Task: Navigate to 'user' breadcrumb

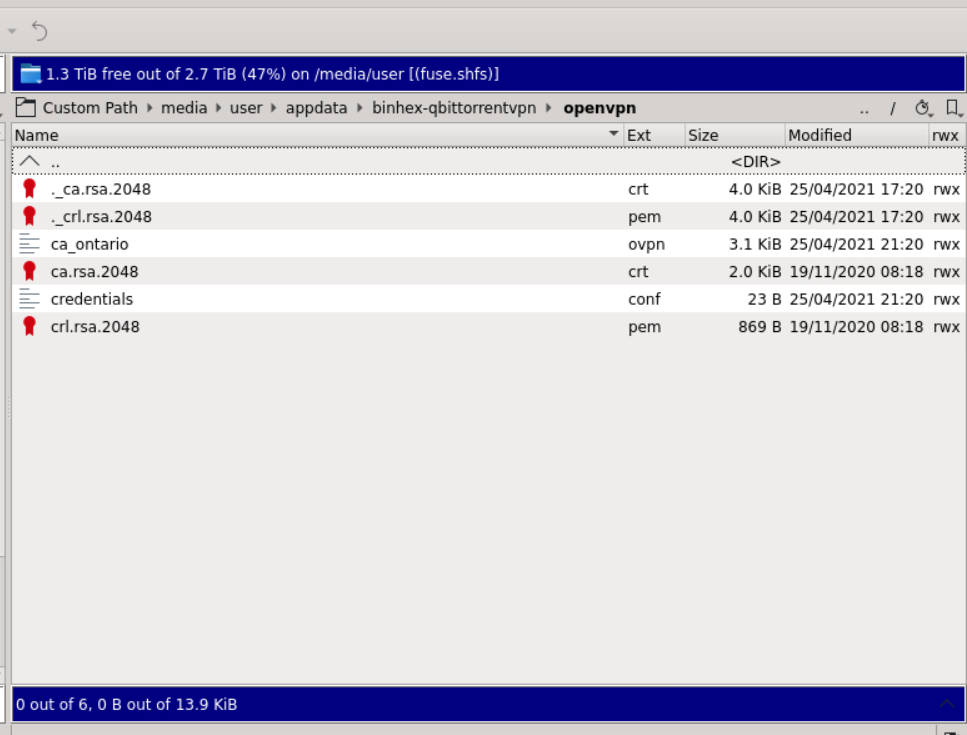Action: [246, 108]
